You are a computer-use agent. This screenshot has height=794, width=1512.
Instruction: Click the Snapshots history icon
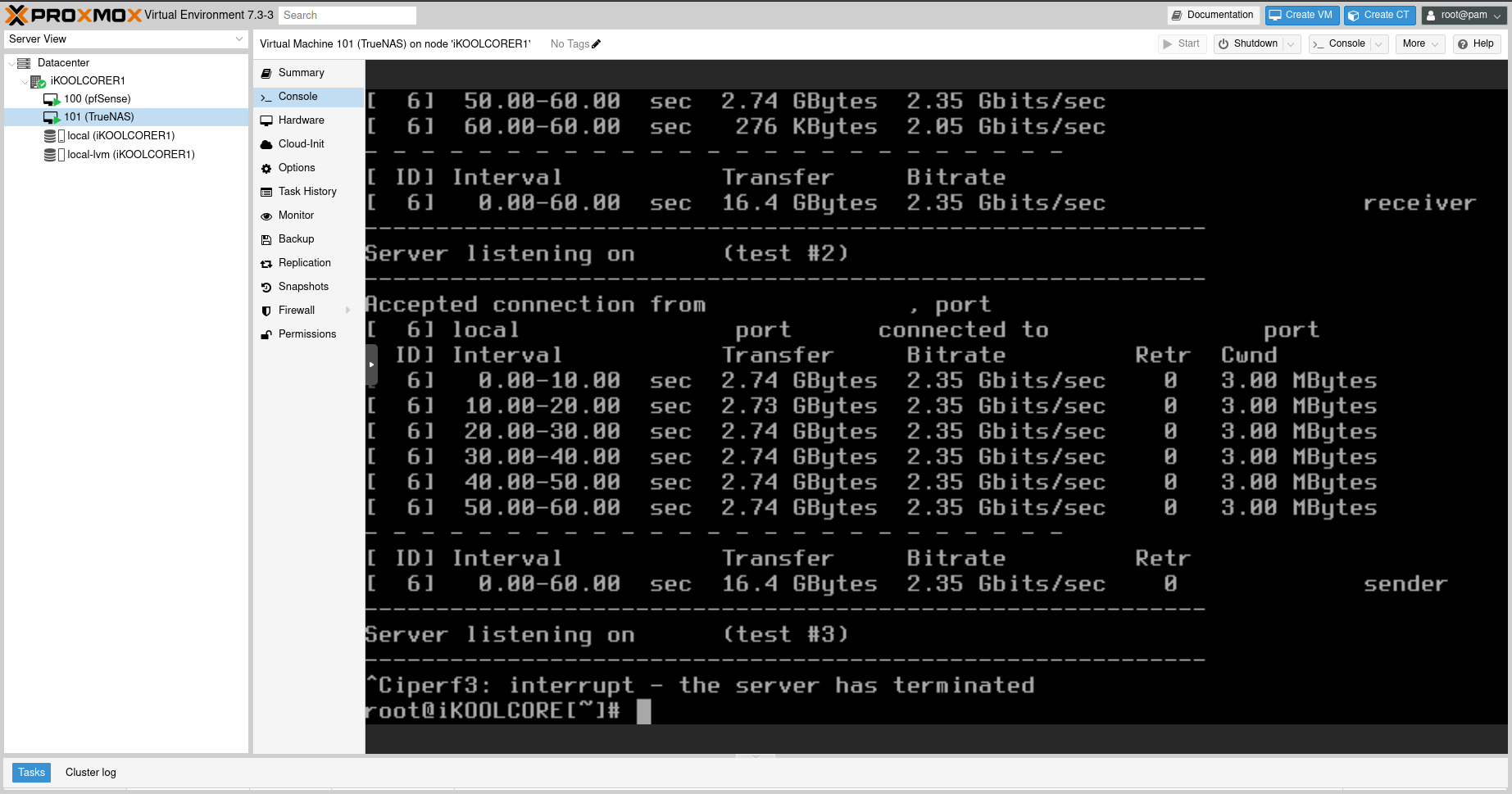(266, 287)
